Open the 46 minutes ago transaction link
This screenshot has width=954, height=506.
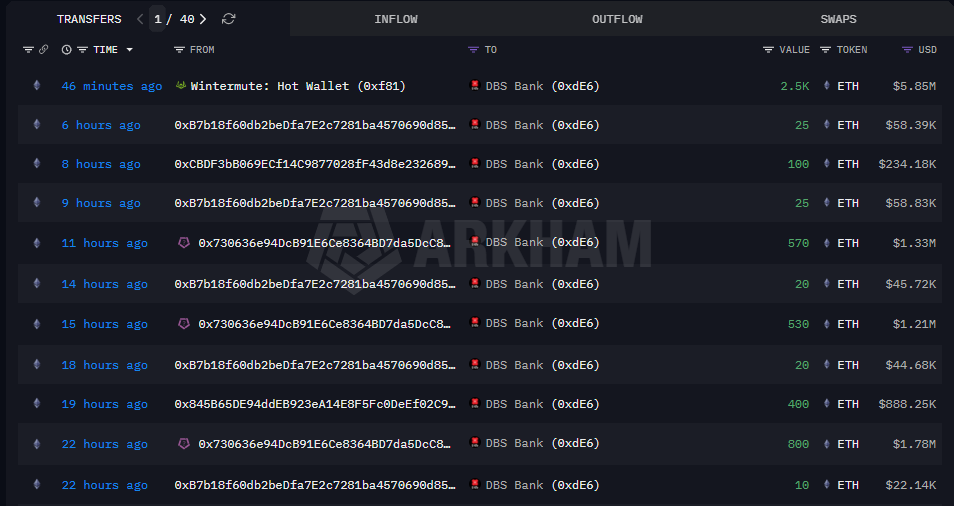(x=112, y=86)
